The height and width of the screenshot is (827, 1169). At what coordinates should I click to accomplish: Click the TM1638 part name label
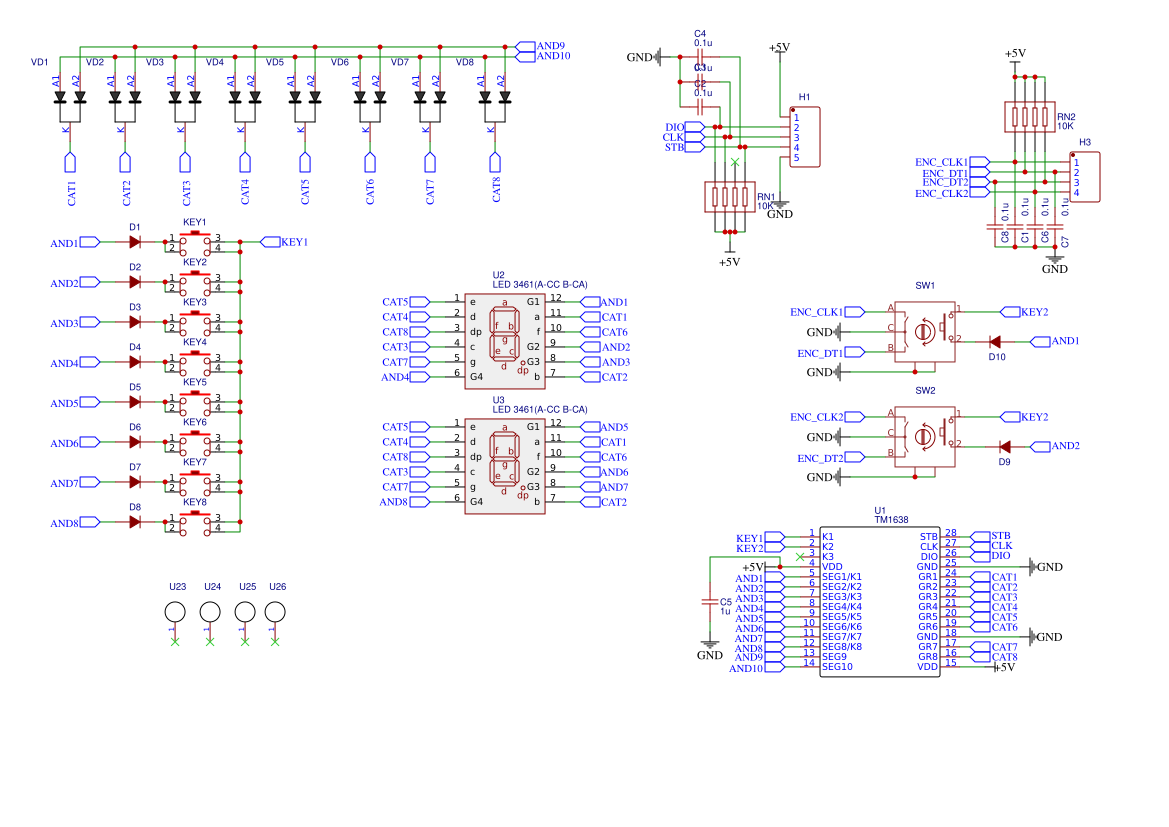(x=891, y=520)
